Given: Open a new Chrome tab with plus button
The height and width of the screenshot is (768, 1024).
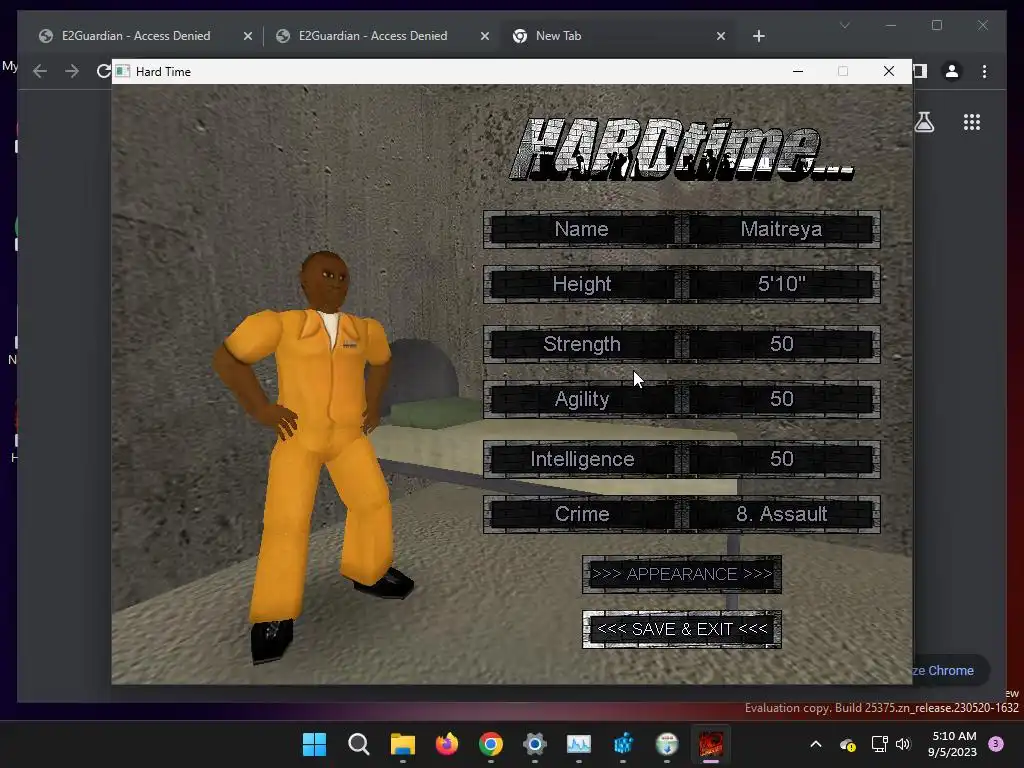Looking at the screenshot, I should click(x=758, y=36).
